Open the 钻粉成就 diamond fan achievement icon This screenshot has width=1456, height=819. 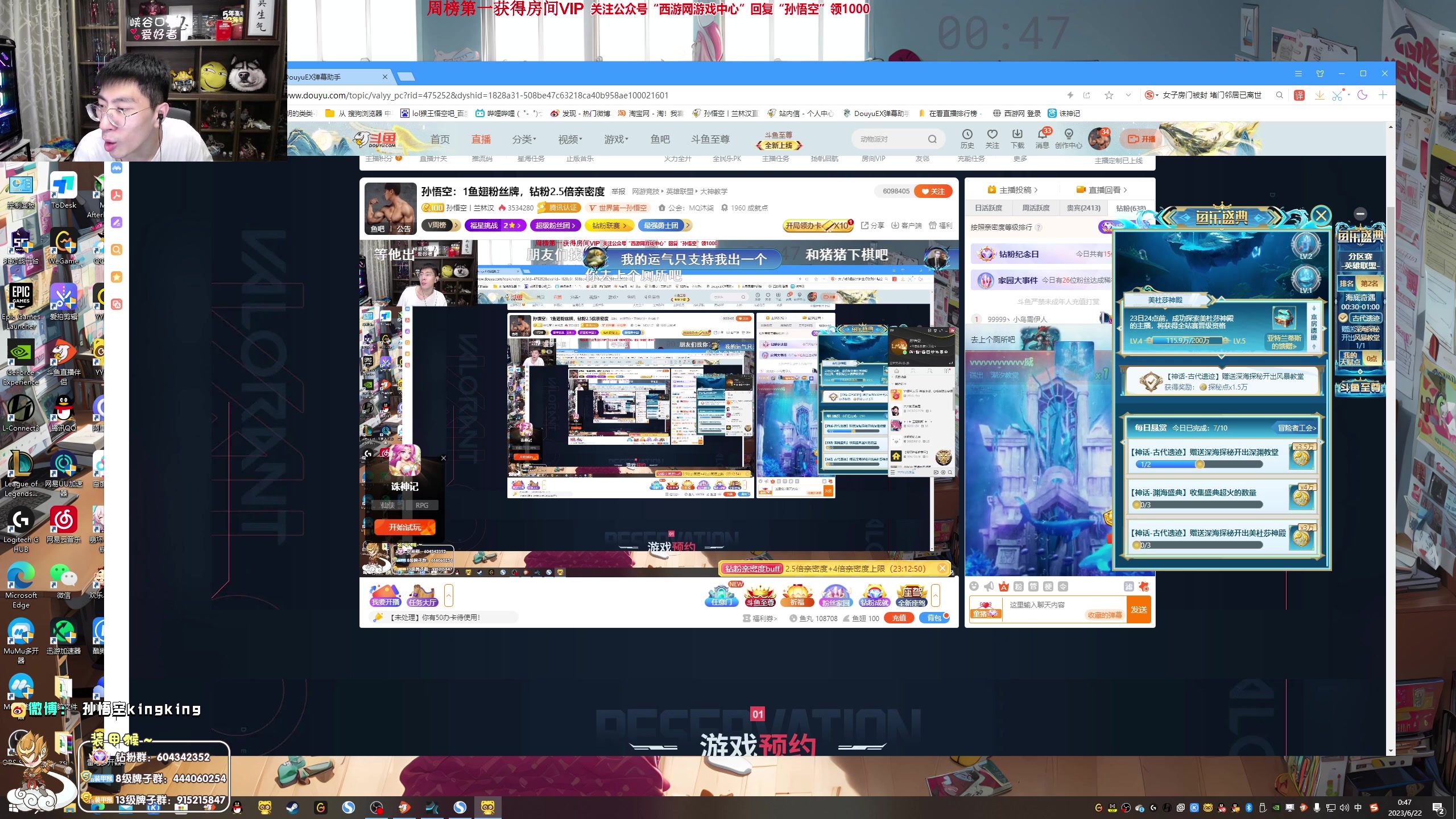pyautogui.click(x=874, y=595)
